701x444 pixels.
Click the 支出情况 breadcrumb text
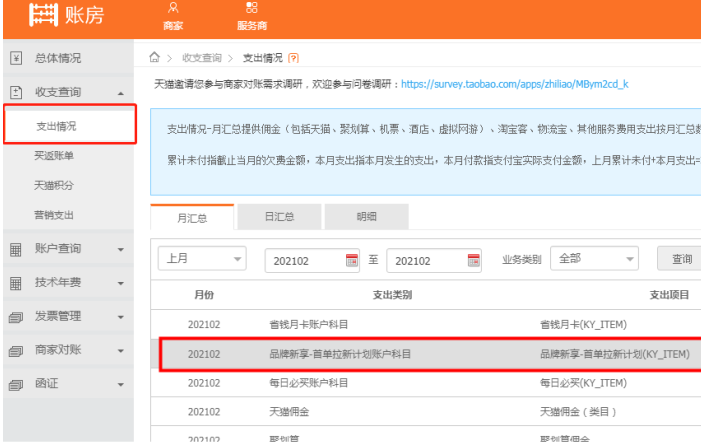point(262,58)
